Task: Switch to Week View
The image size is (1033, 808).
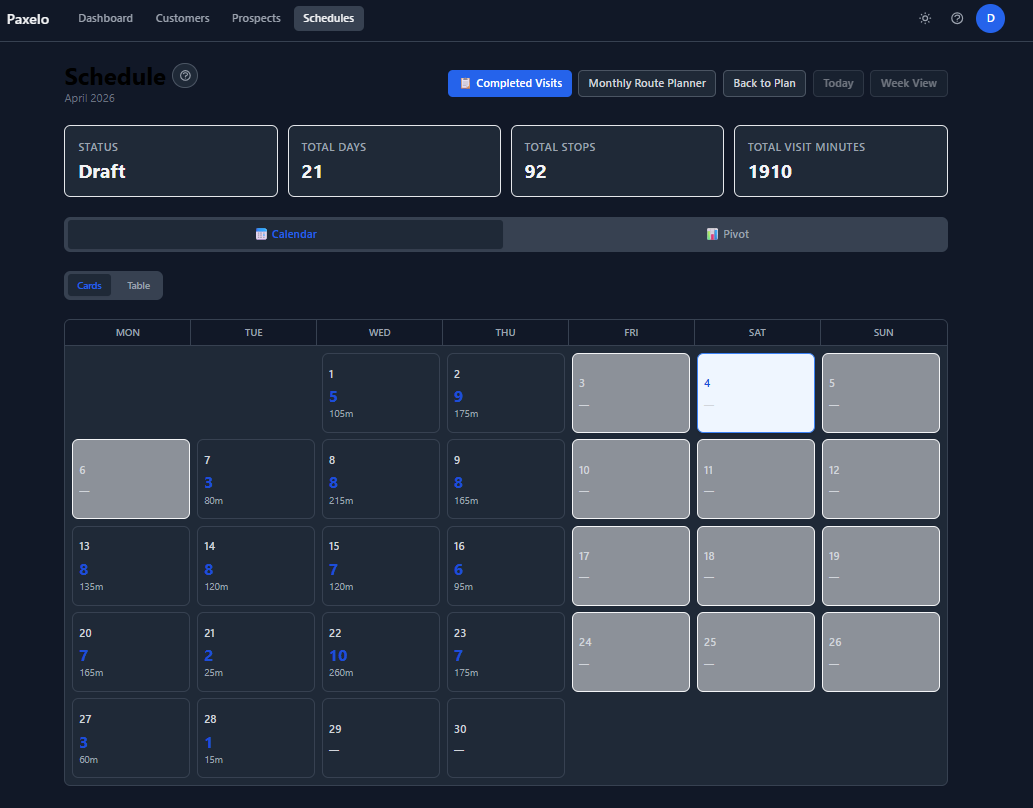Action: (x=908, y=83)
